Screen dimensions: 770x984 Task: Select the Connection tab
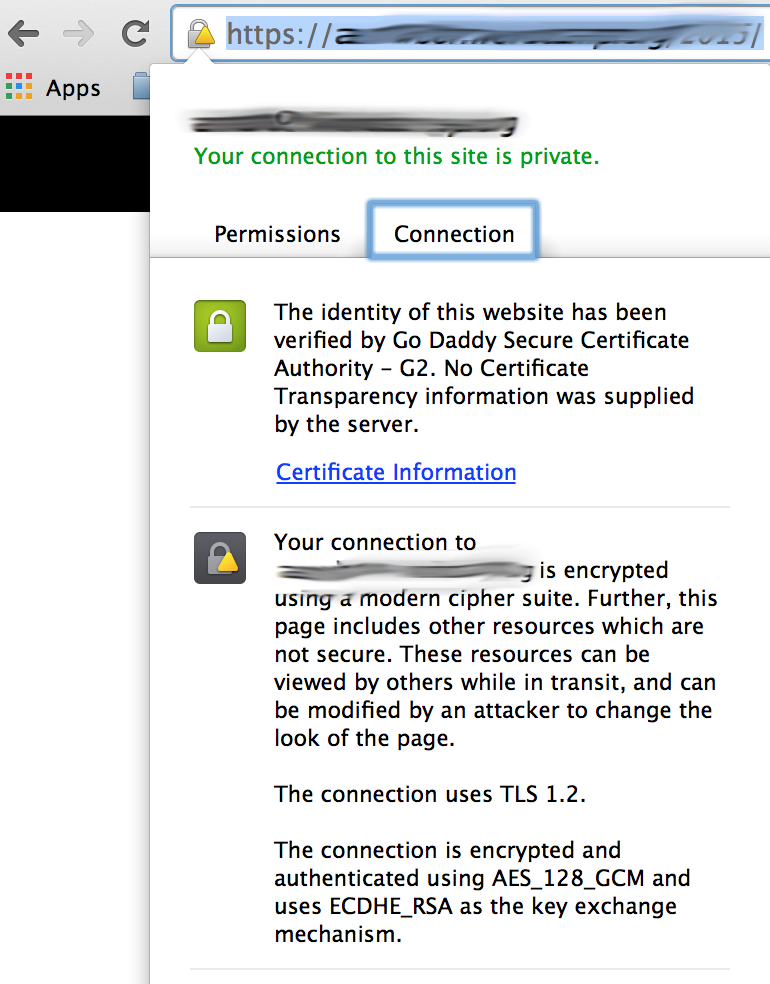(454, 234)
